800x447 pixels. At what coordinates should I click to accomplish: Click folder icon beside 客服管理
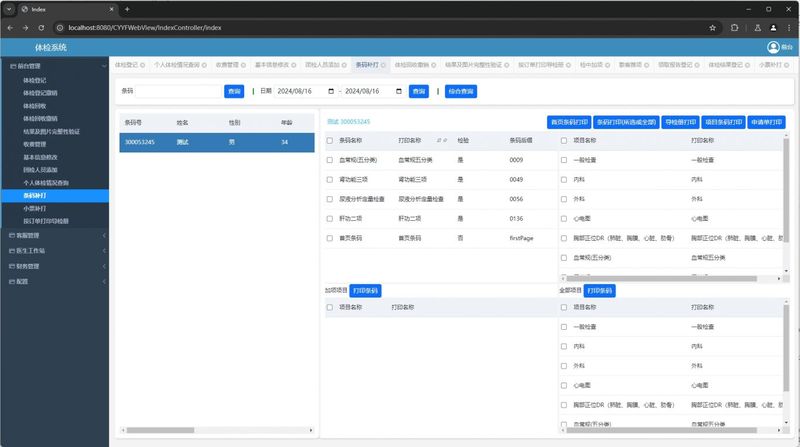12,236
